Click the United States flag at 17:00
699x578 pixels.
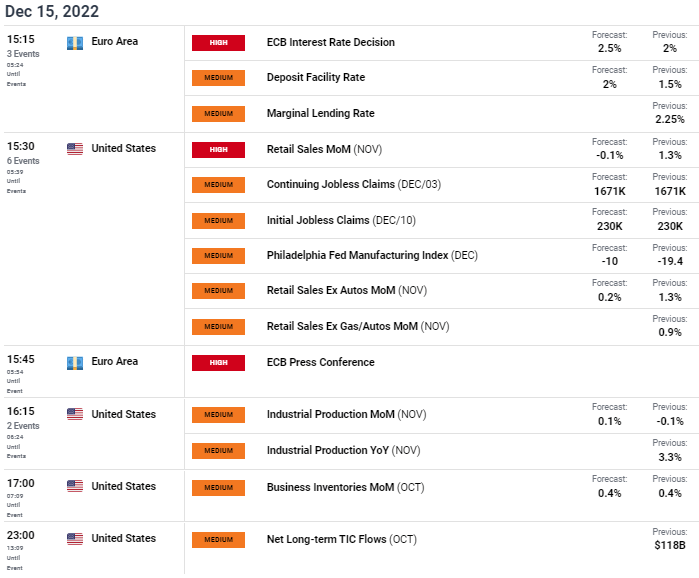(75, 486)
